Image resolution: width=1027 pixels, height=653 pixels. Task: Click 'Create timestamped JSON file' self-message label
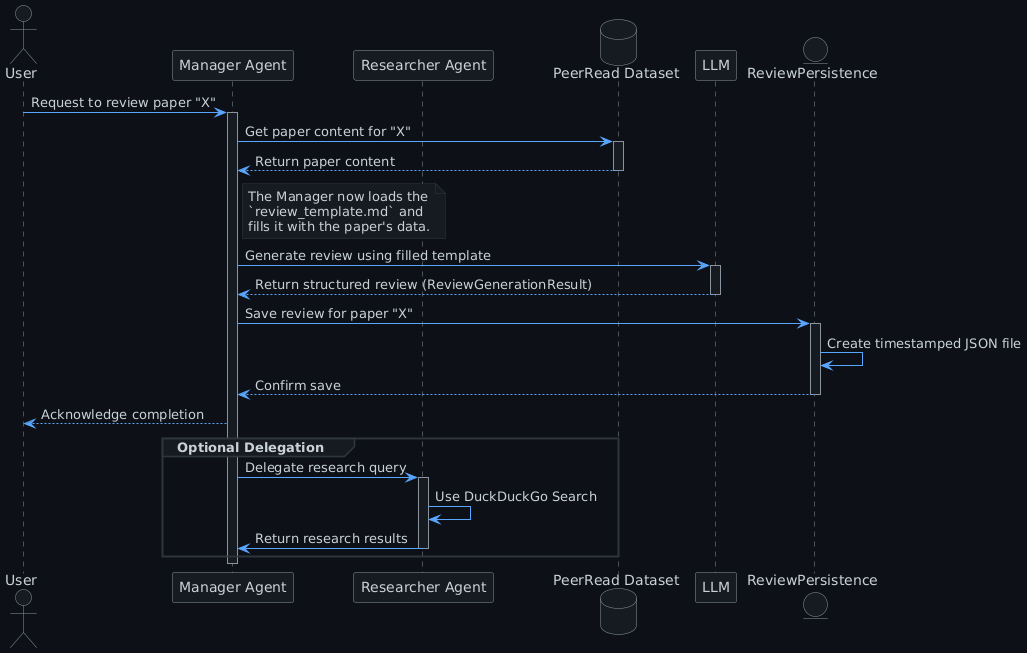(x=924, y=344)
